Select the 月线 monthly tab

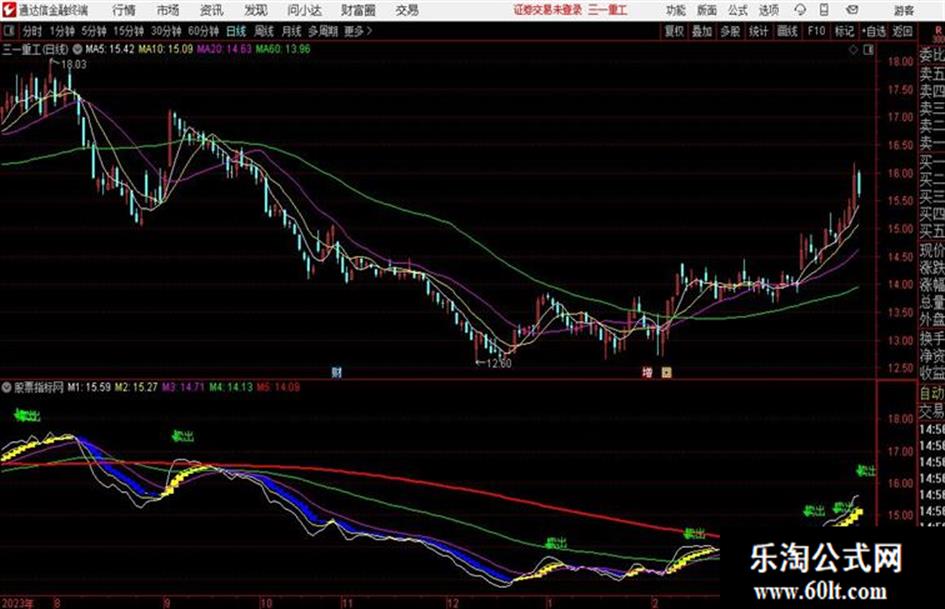point(292,31)
